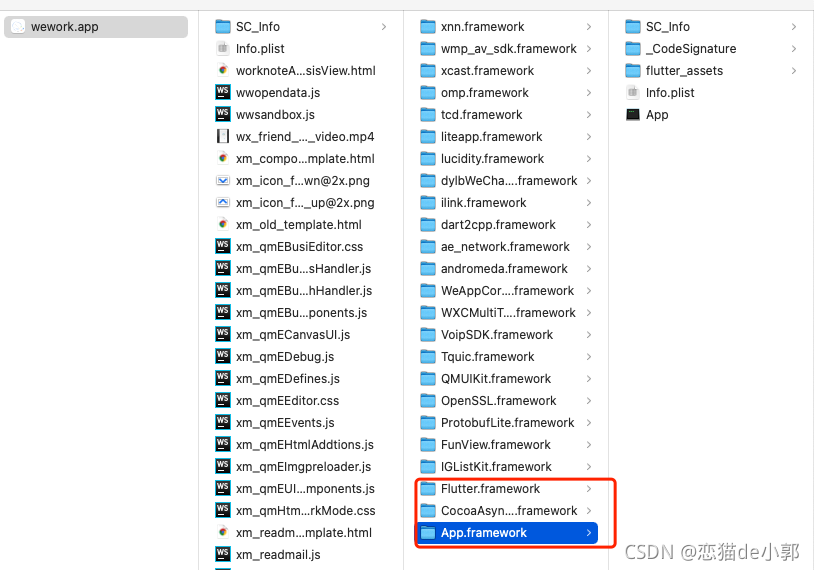
Task: Select ae_network.framework folder
Action: pos(506,247)
